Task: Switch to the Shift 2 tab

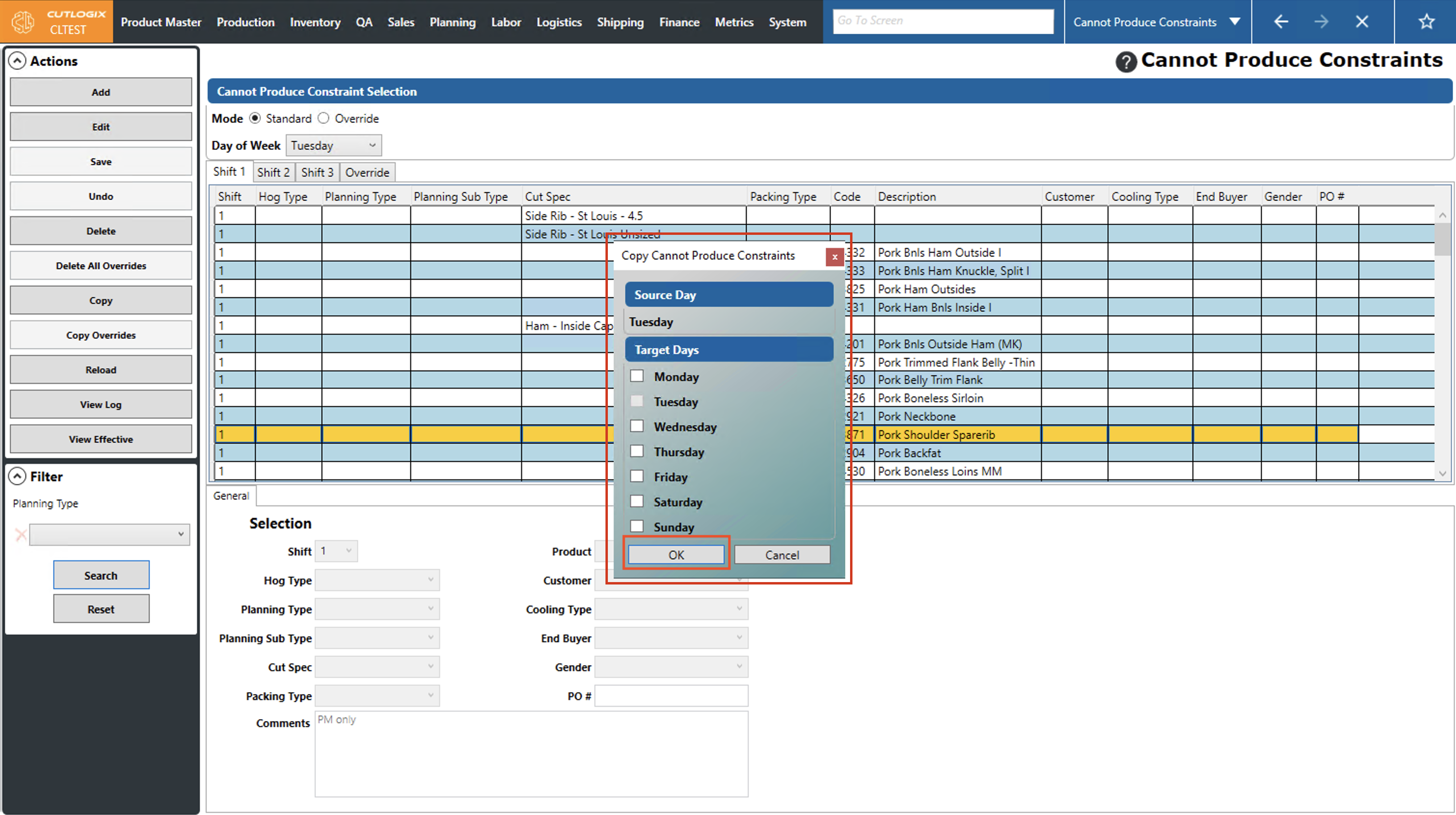Action: (273, 172)
